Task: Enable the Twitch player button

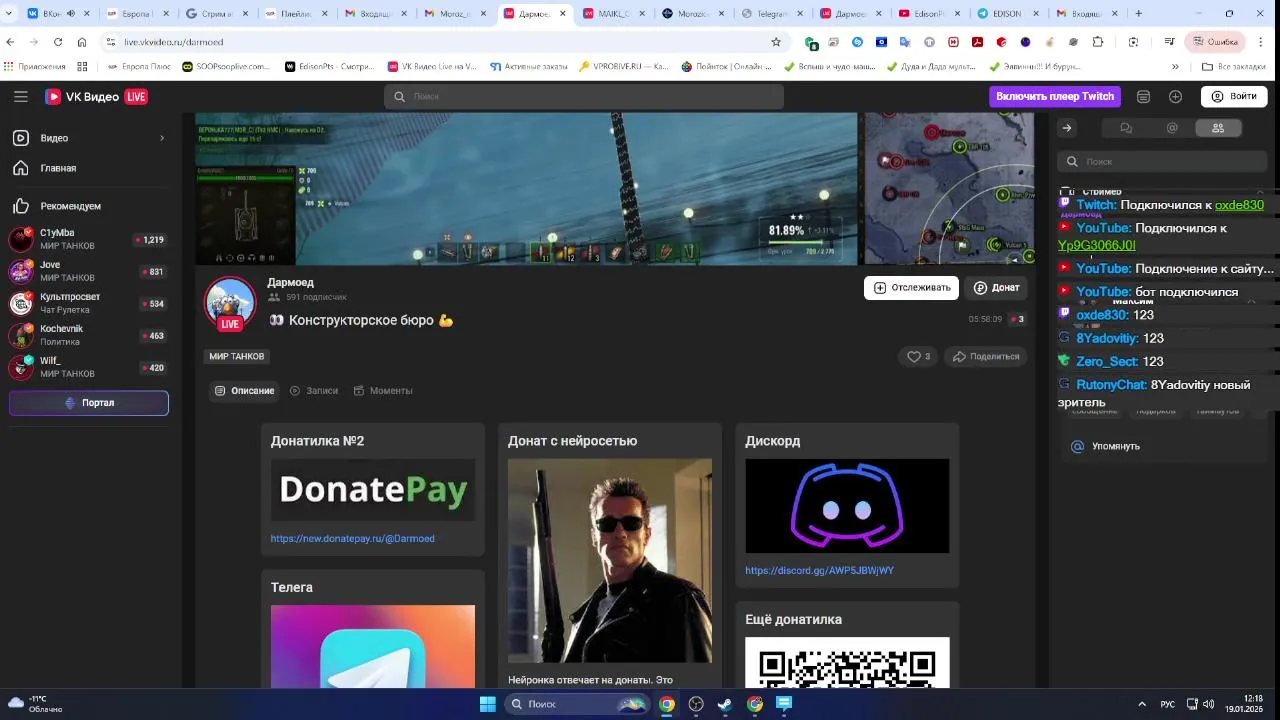Action: coord(1055,96)
